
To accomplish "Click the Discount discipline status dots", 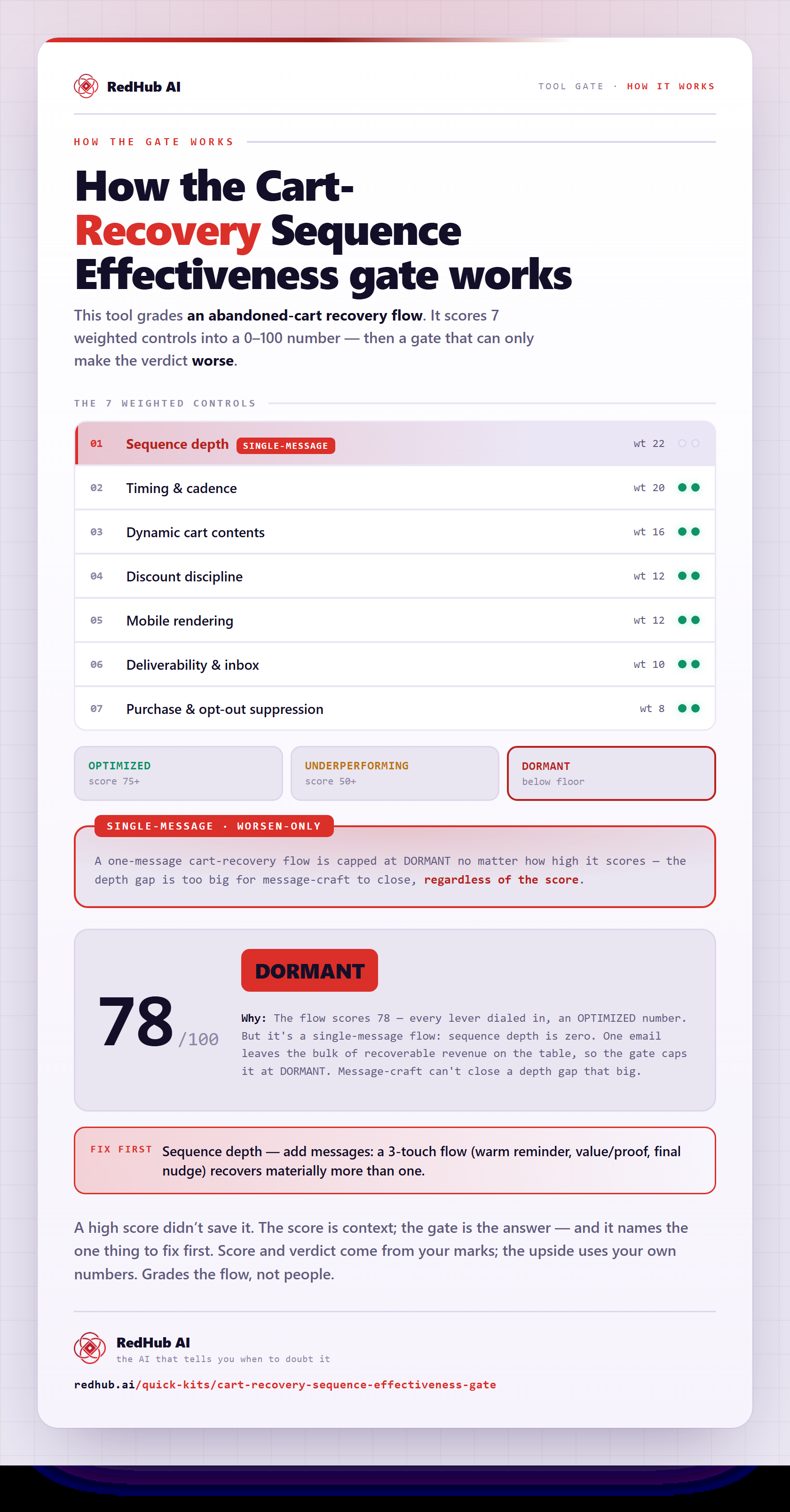I will point(688,576).
